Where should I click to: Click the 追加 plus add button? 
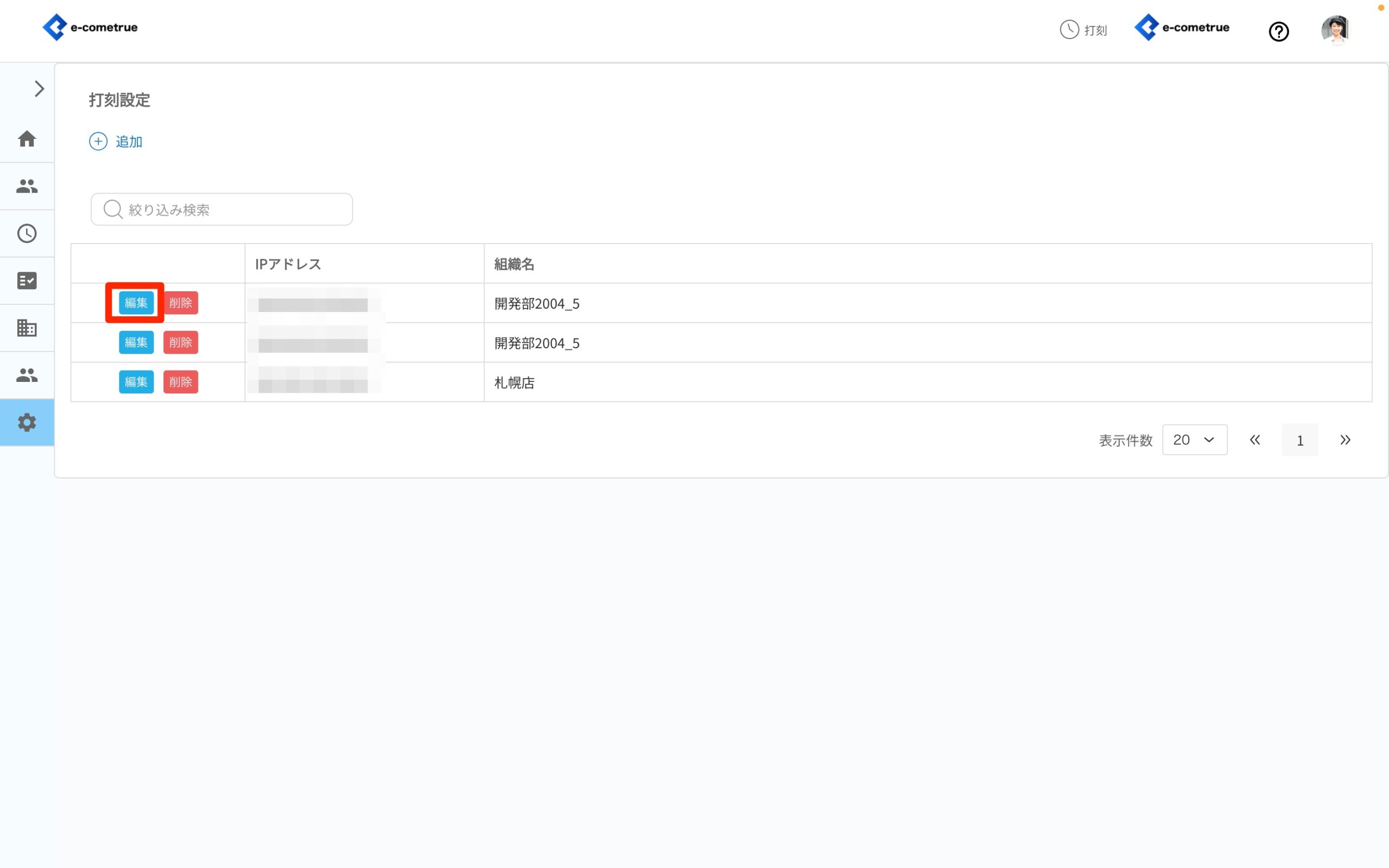[116, 141]
